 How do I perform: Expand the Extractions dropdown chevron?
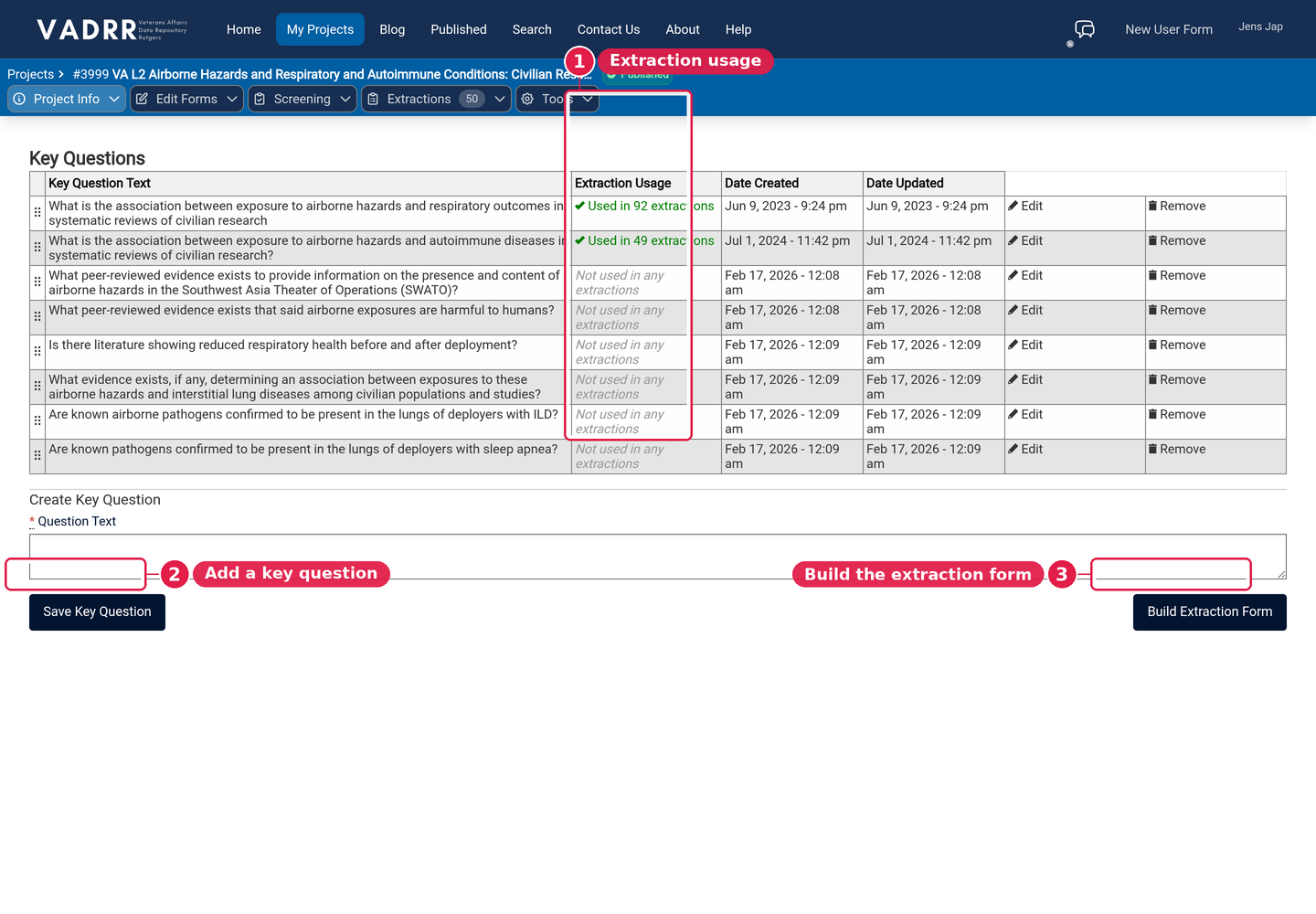(500, 99)
